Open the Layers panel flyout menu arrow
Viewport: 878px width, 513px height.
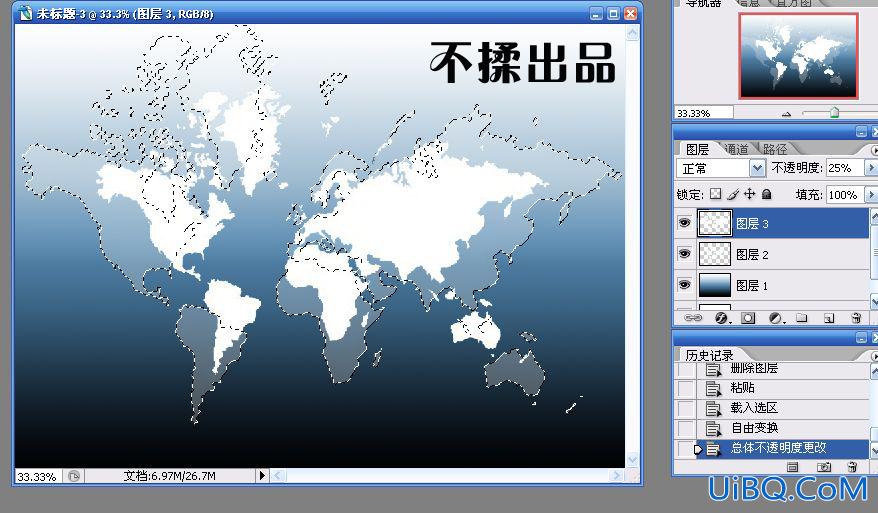[874, 150]
